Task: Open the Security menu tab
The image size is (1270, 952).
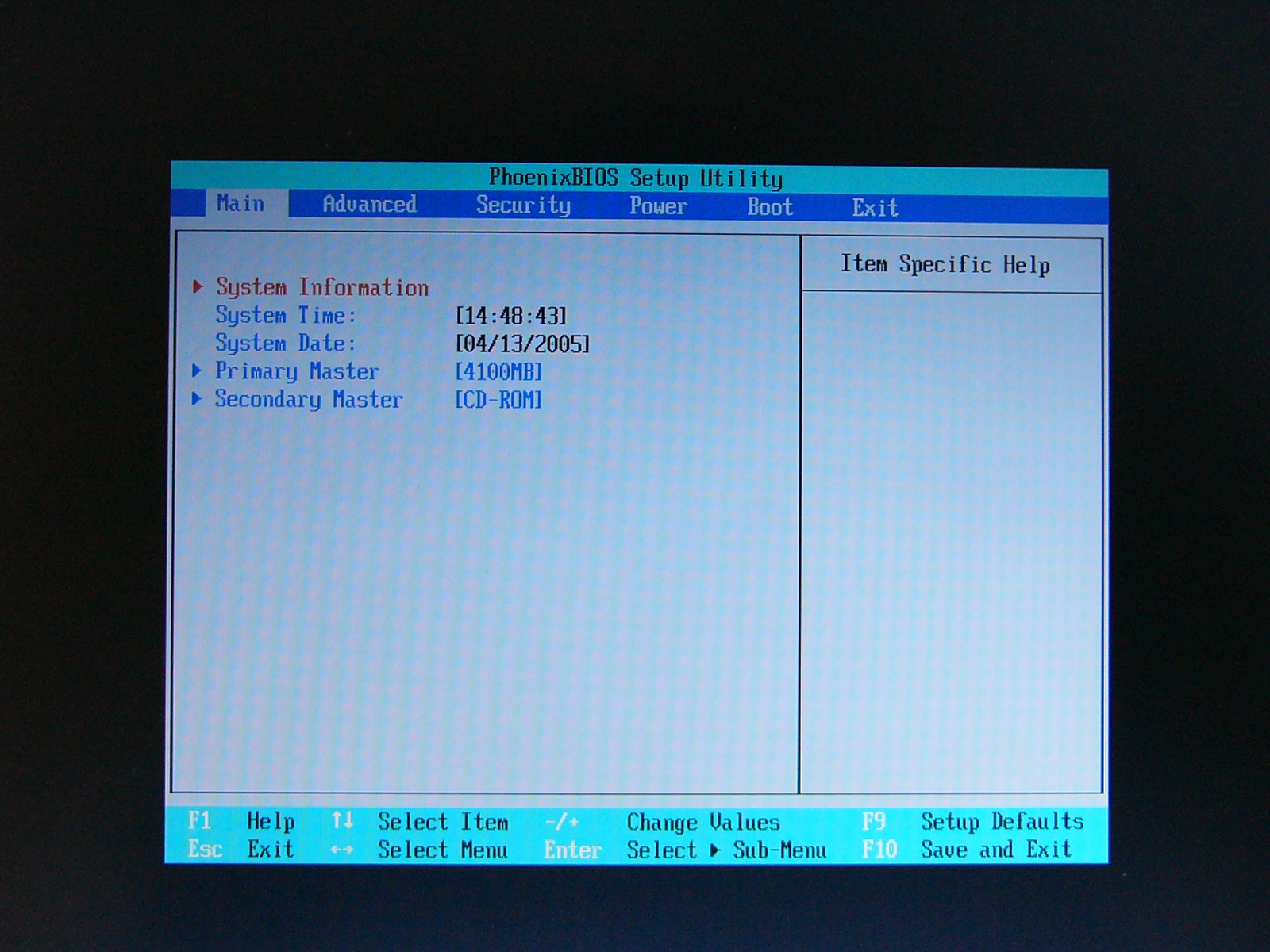Action: click(x=523, y=205)
